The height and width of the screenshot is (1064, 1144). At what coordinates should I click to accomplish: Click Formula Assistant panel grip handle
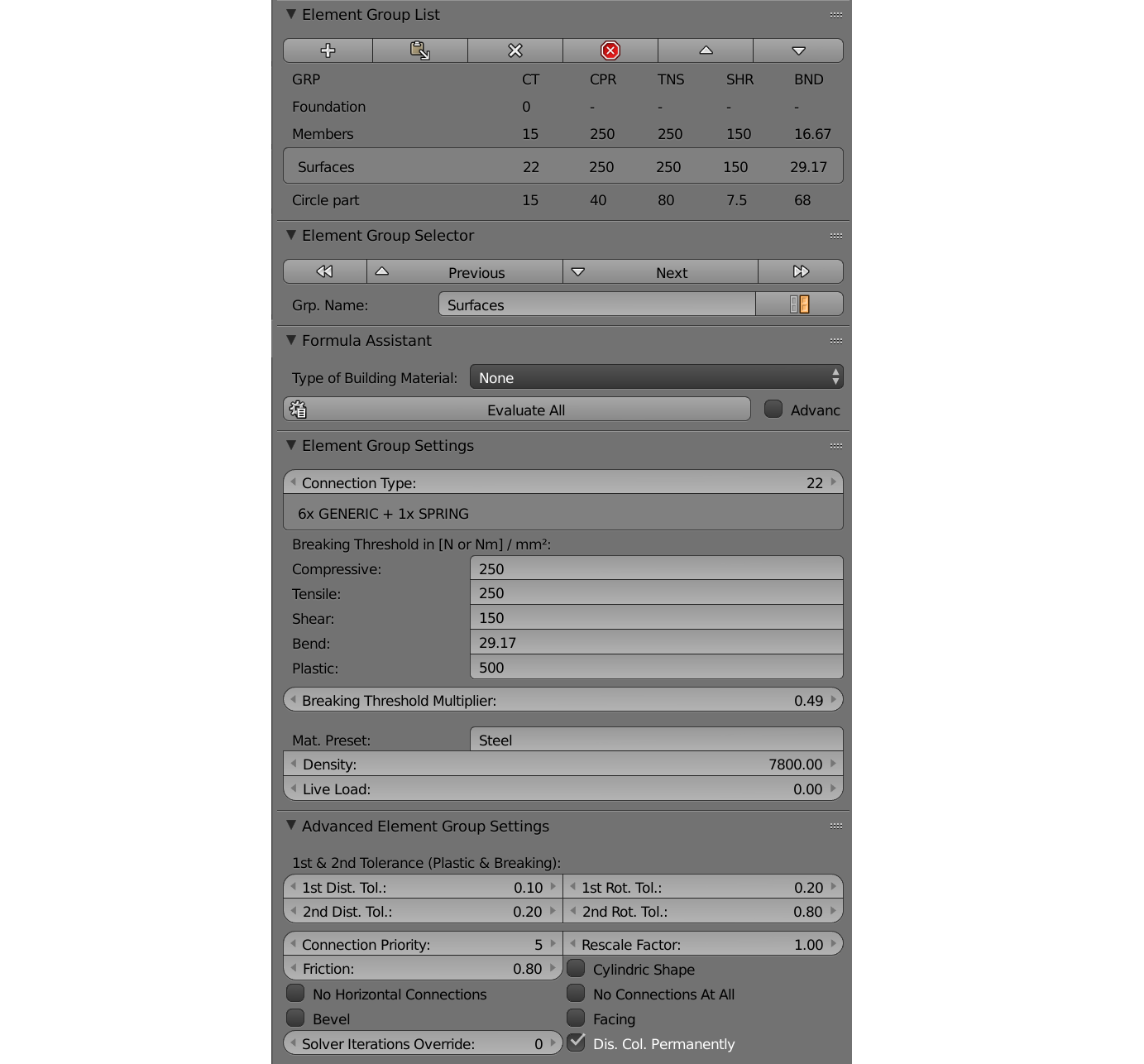(836, 341)
